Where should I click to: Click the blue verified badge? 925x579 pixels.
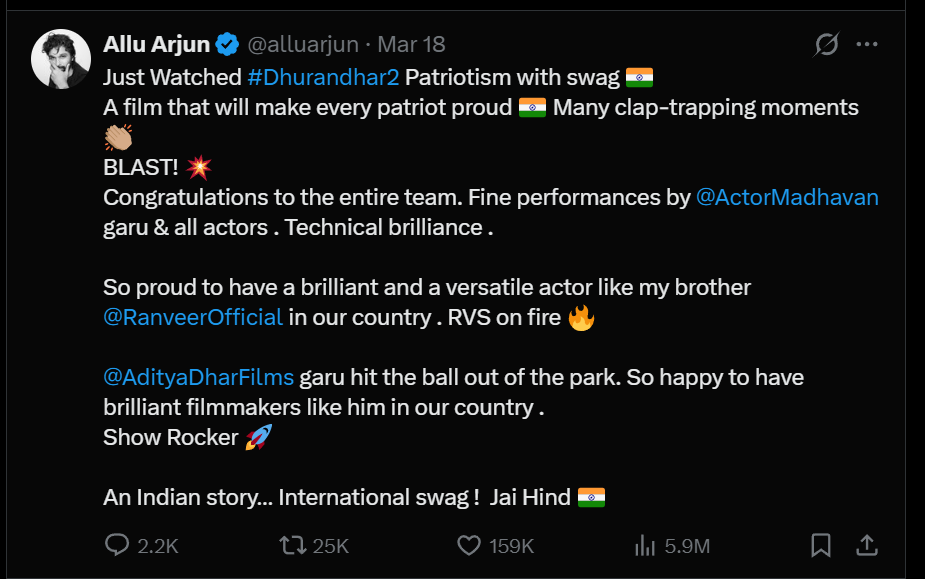(x=228, y=45)
